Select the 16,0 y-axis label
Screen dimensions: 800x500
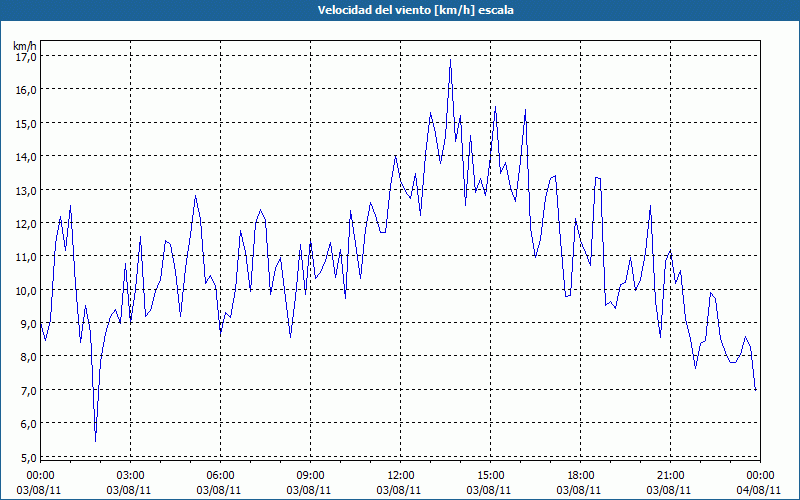click(x=27, y=90)
